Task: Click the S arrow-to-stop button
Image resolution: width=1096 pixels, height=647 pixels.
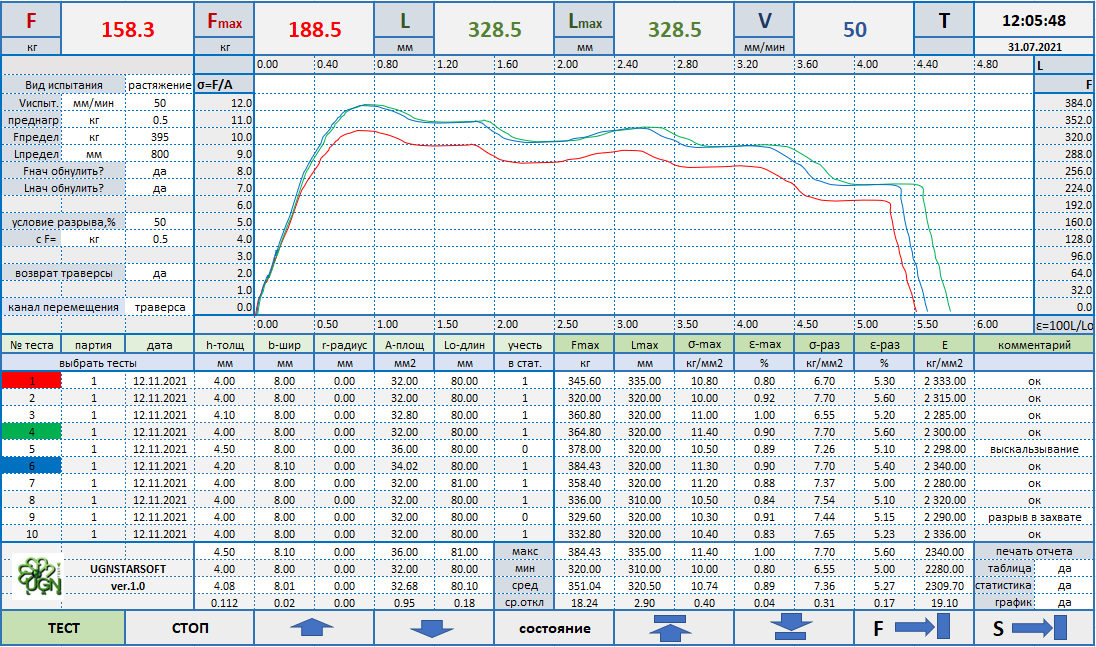Action: tap(1034, 627)
